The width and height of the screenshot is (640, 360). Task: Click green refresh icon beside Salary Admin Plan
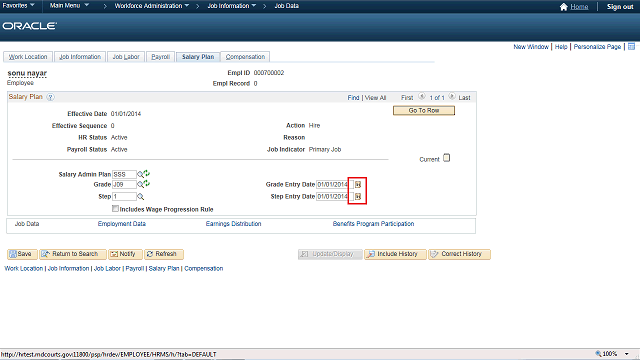pyautogui.click(x=147, y=174)
